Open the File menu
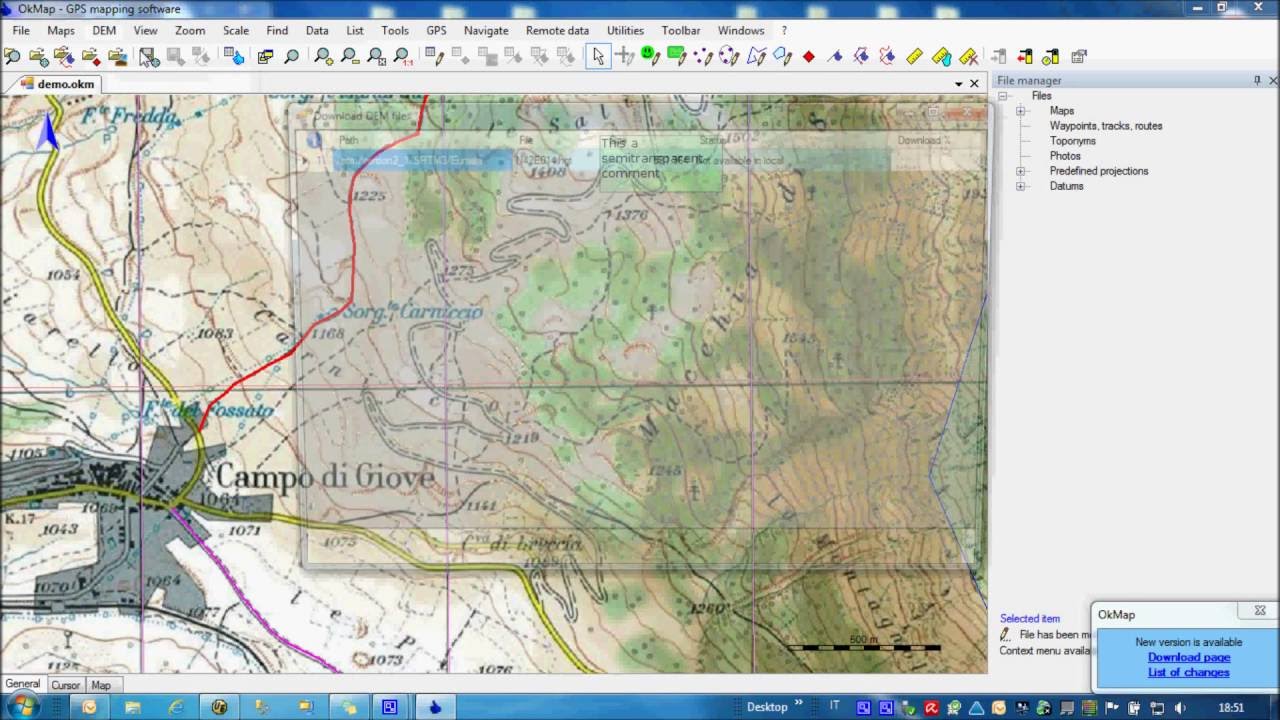 [x=21, y=30]
